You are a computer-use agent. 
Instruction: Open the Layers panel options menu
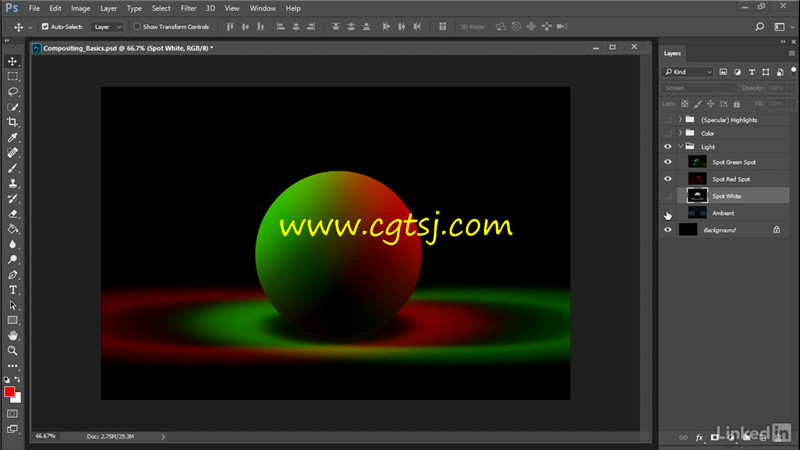(x=792, y=53)
